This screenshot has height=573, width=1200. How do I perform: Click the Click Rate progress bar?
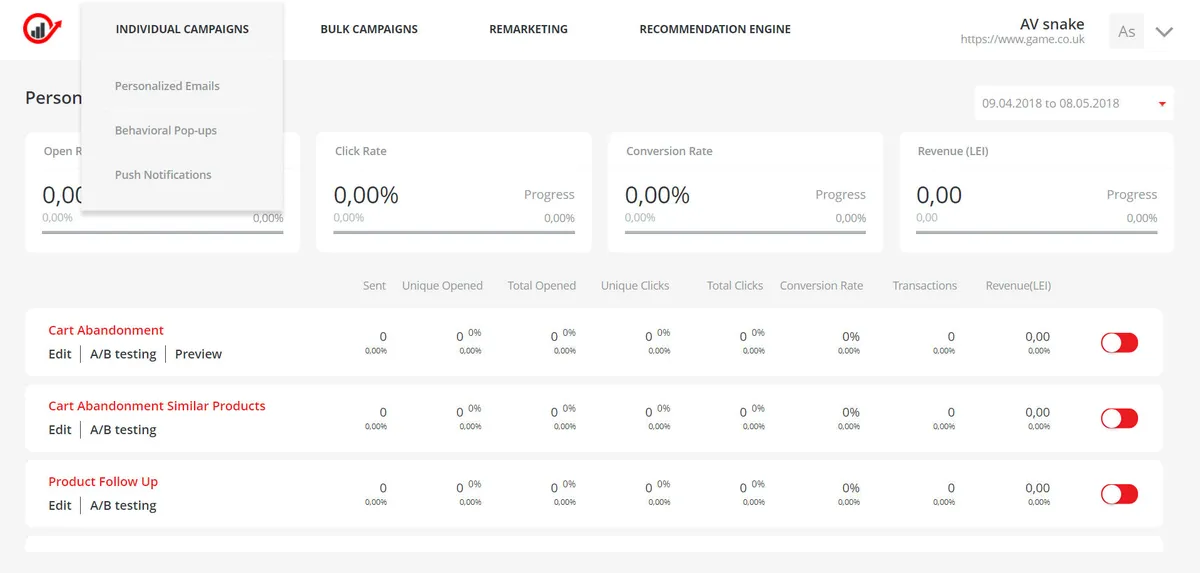[454, 232]
